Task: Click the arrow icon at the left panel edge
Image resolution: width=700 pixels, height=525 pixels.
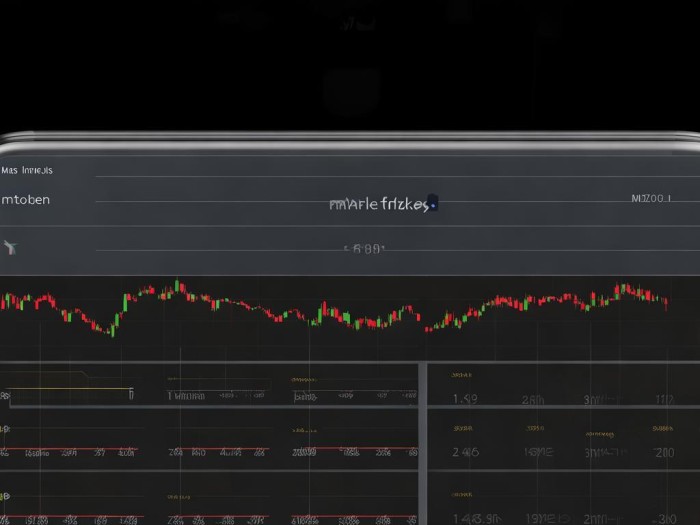Action: [11, 246]
